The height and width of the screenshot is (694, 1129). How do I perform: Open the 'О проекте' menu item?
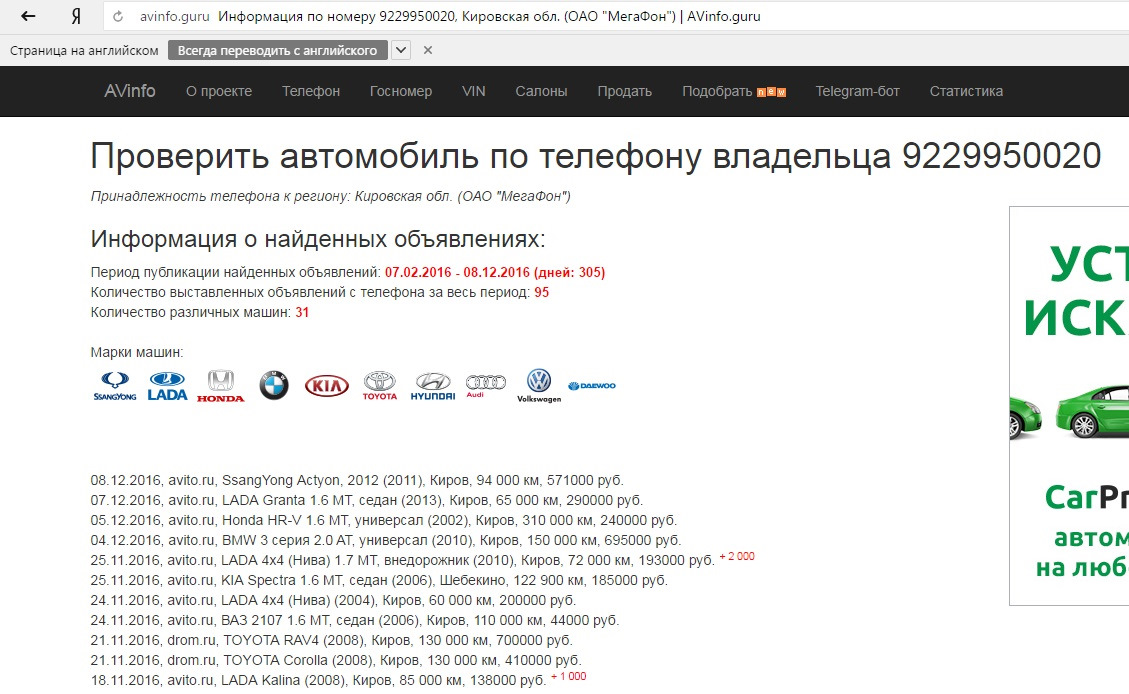[219, 91]
